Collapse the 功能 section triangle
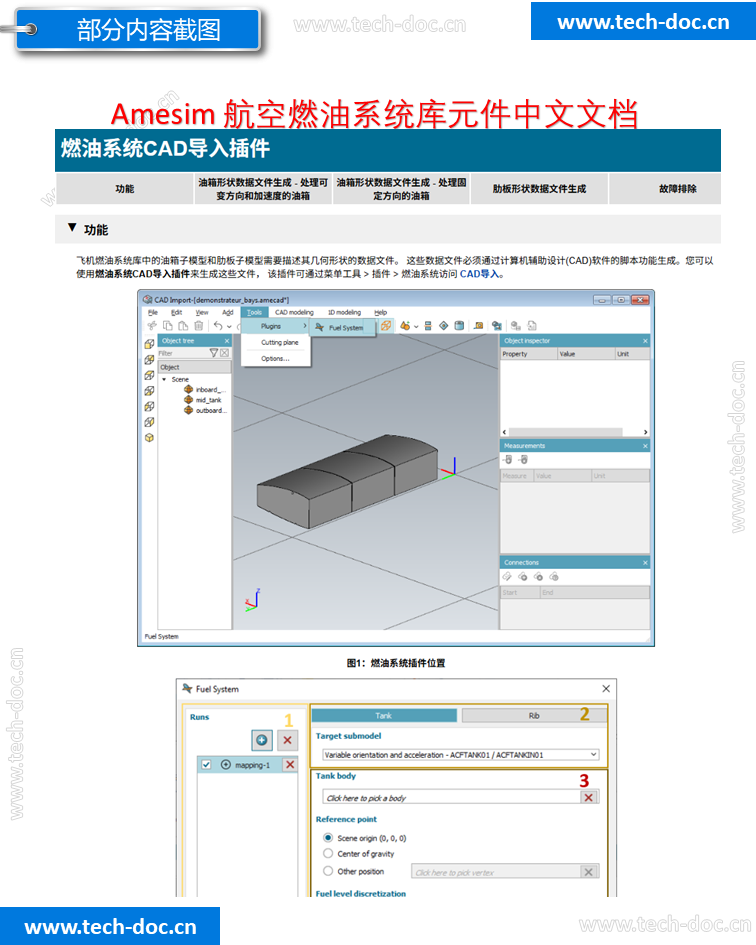This screenshot has height=945, width=756. pyautogui.click(x=72, y=227)
